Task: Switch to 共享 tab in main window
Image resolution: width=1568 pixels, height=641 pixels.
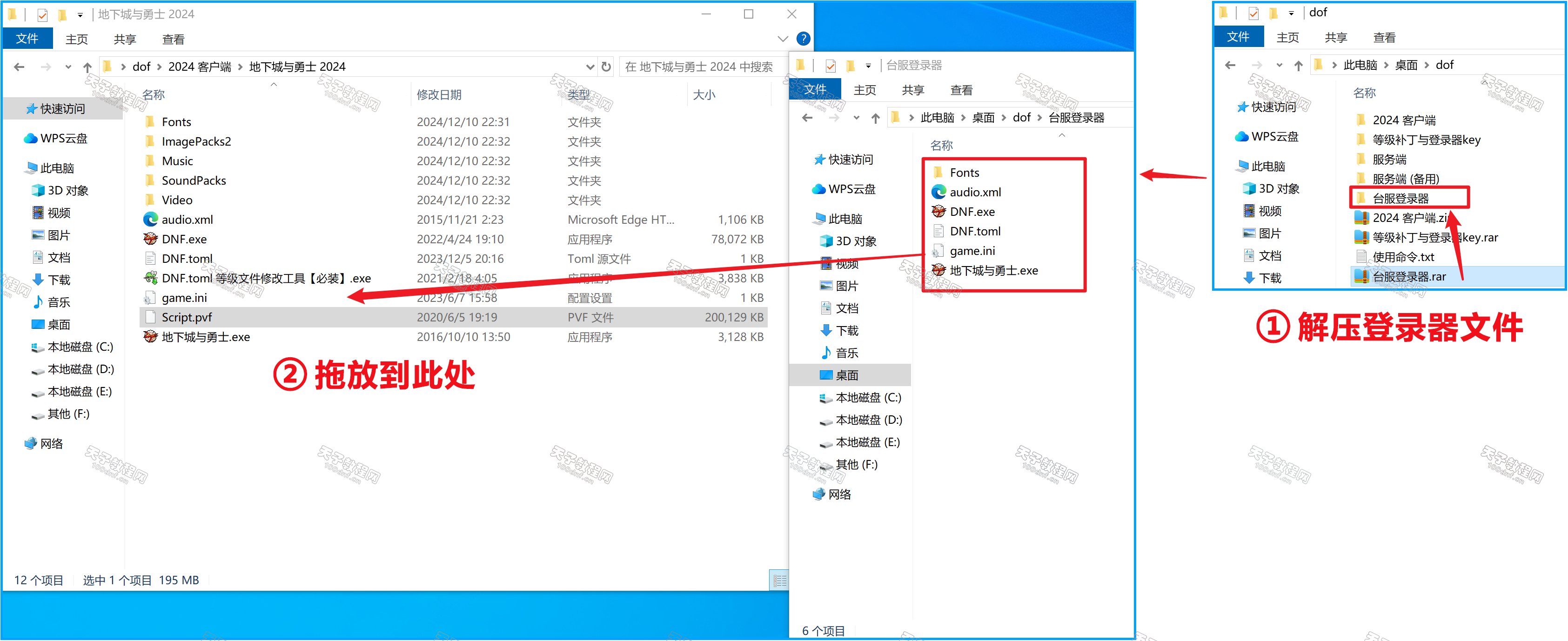Action: click(x=125, y=39)
